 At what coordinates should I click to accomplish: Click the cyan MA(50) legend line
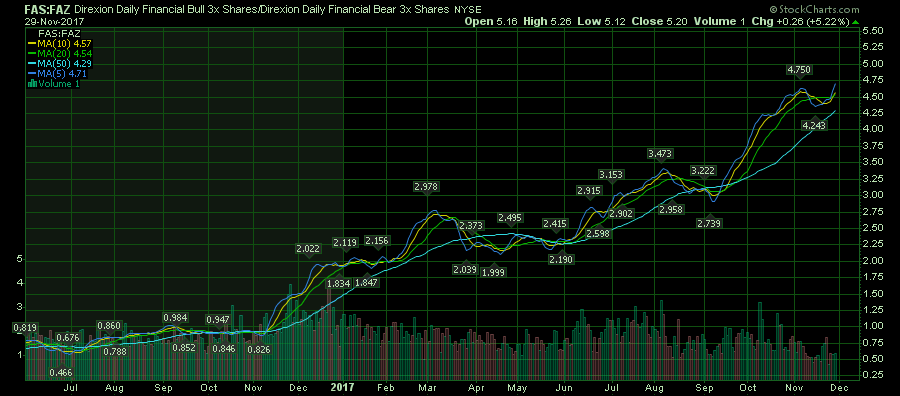point(33,63)
